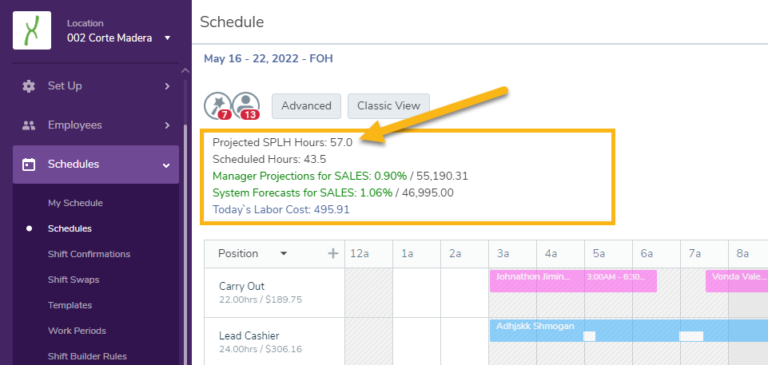Go to Work Periods
768x365 pixels.
[x=77, y=330]
